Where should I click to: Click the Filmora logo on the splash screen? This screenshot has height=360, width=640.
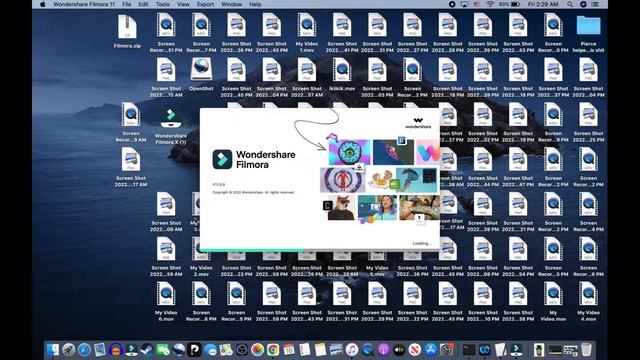click(x=222, y=159)
